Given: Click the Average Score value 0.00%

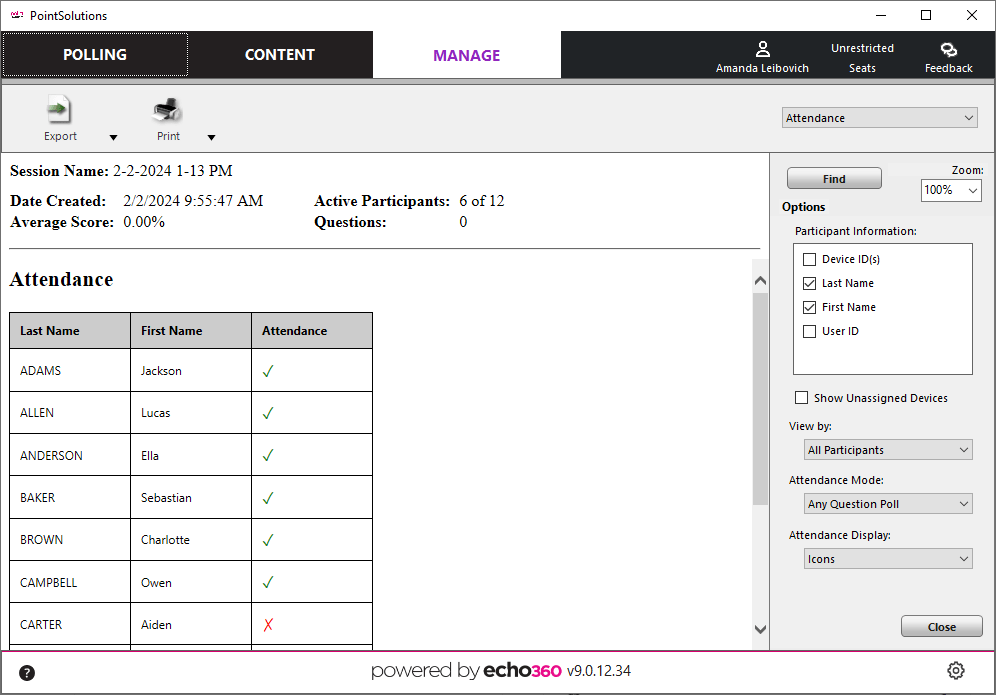Looking at the screenshot, I should [144, 222].
